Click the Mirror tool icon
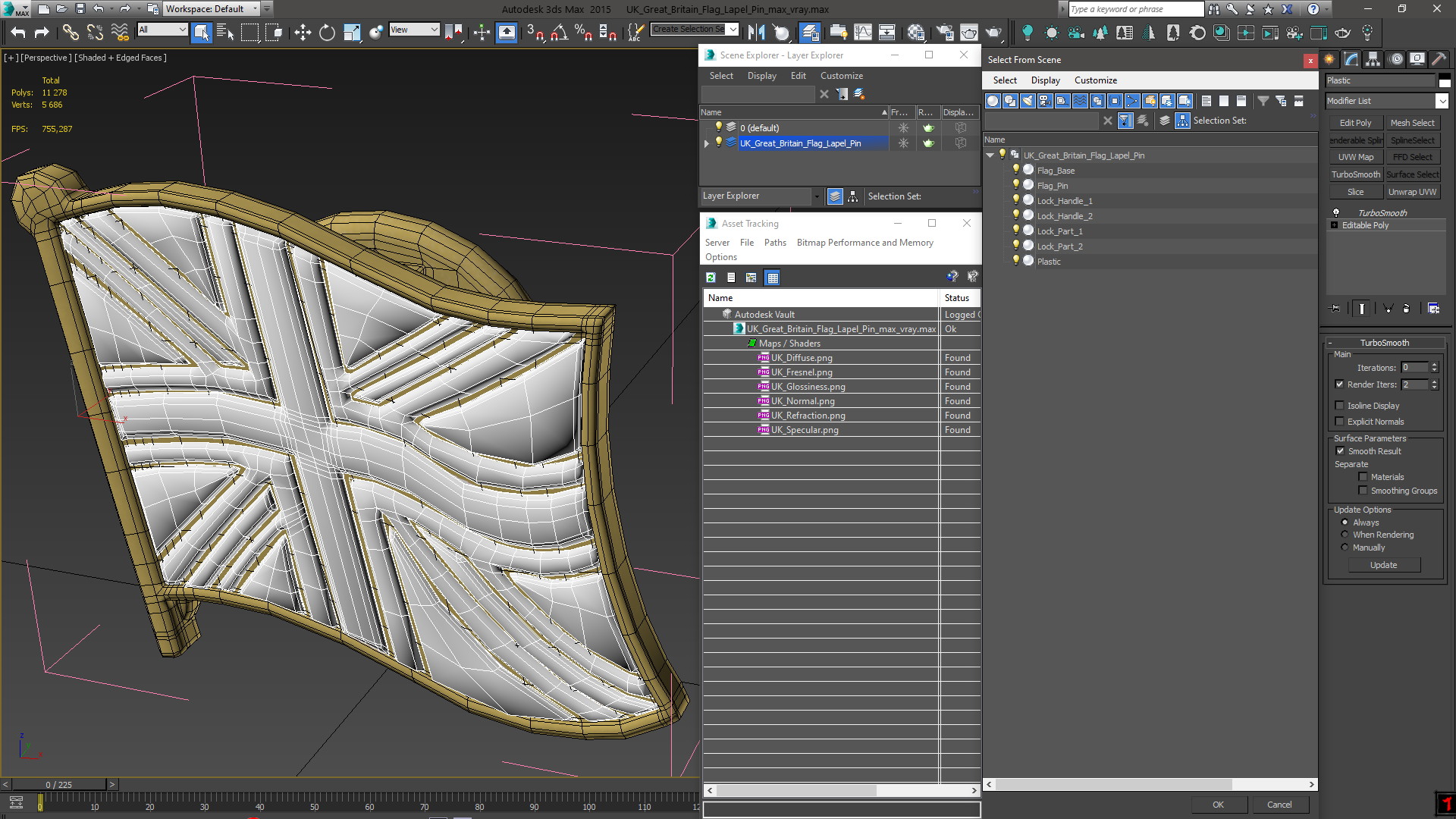 click(756, 32)
